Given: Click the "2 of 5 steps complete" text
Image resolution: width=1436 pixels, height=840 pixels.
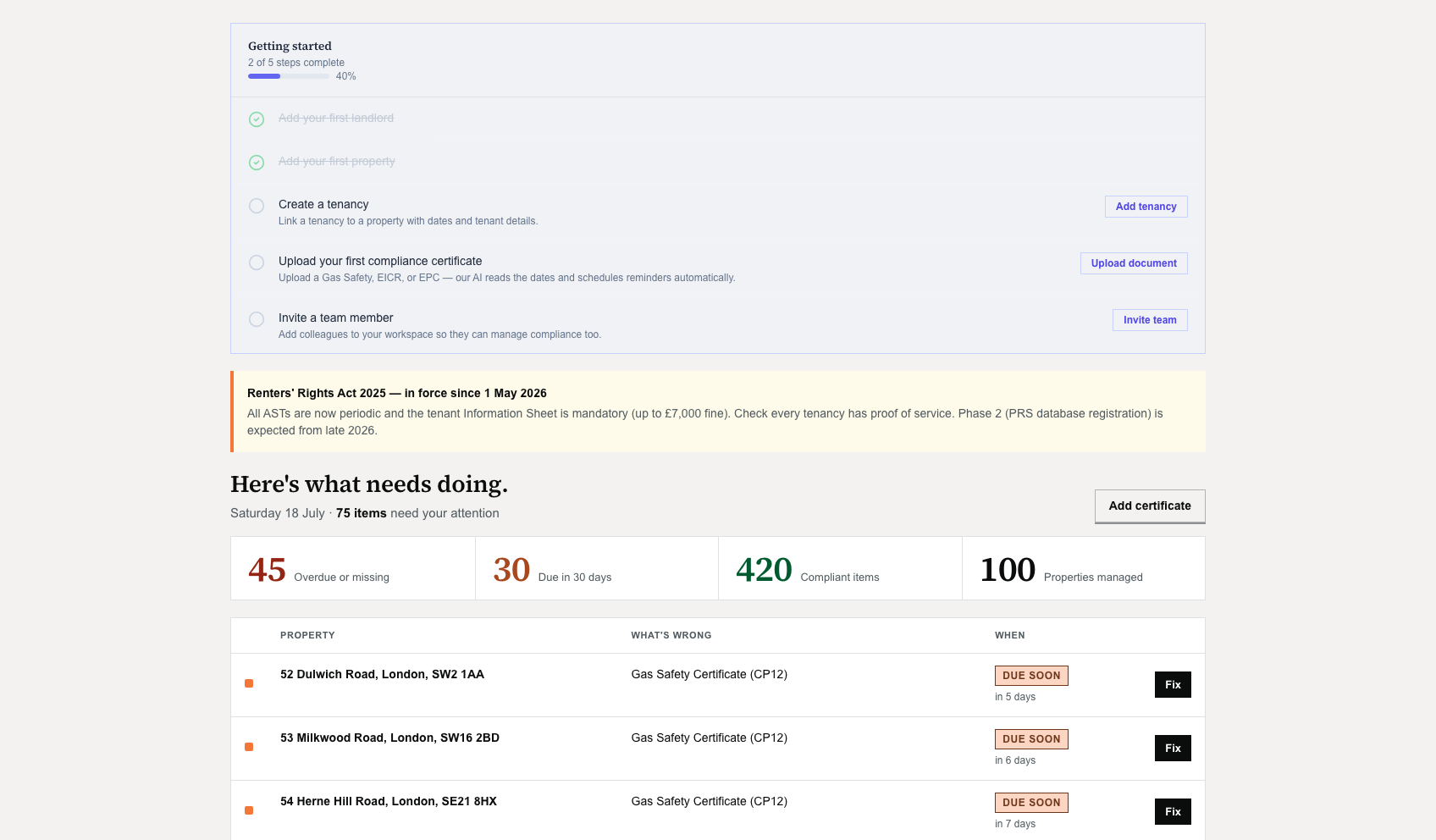Looking at the screenshot, I should (x=296, y=63).
